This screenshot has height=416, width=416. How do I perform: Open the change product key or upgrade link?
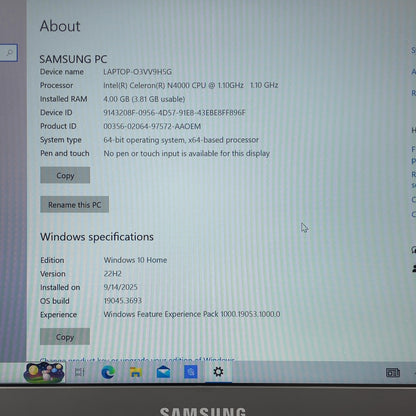click(137, 360)
